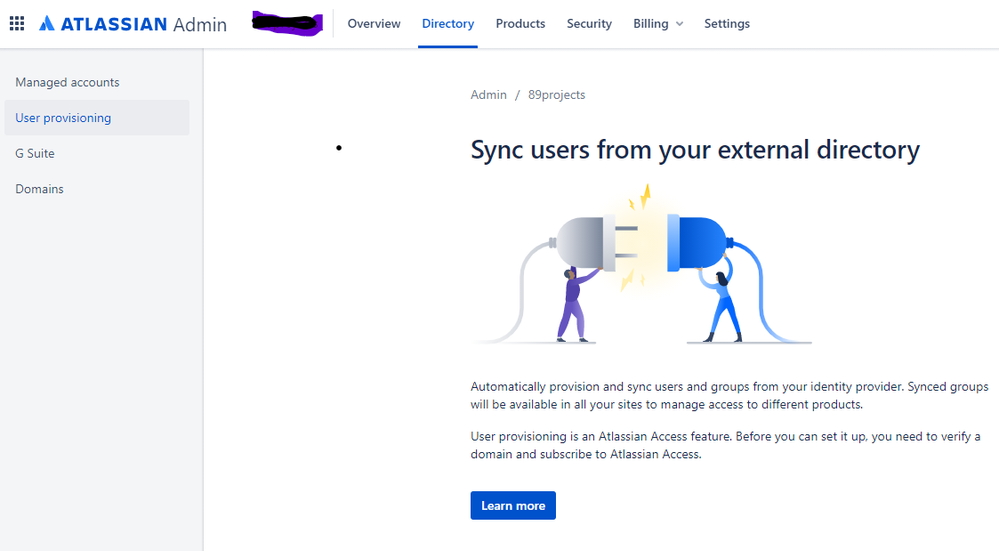The height and width of the screenshot is (551, 999).
Task: Go to the Overview tab
Action: 374,24
